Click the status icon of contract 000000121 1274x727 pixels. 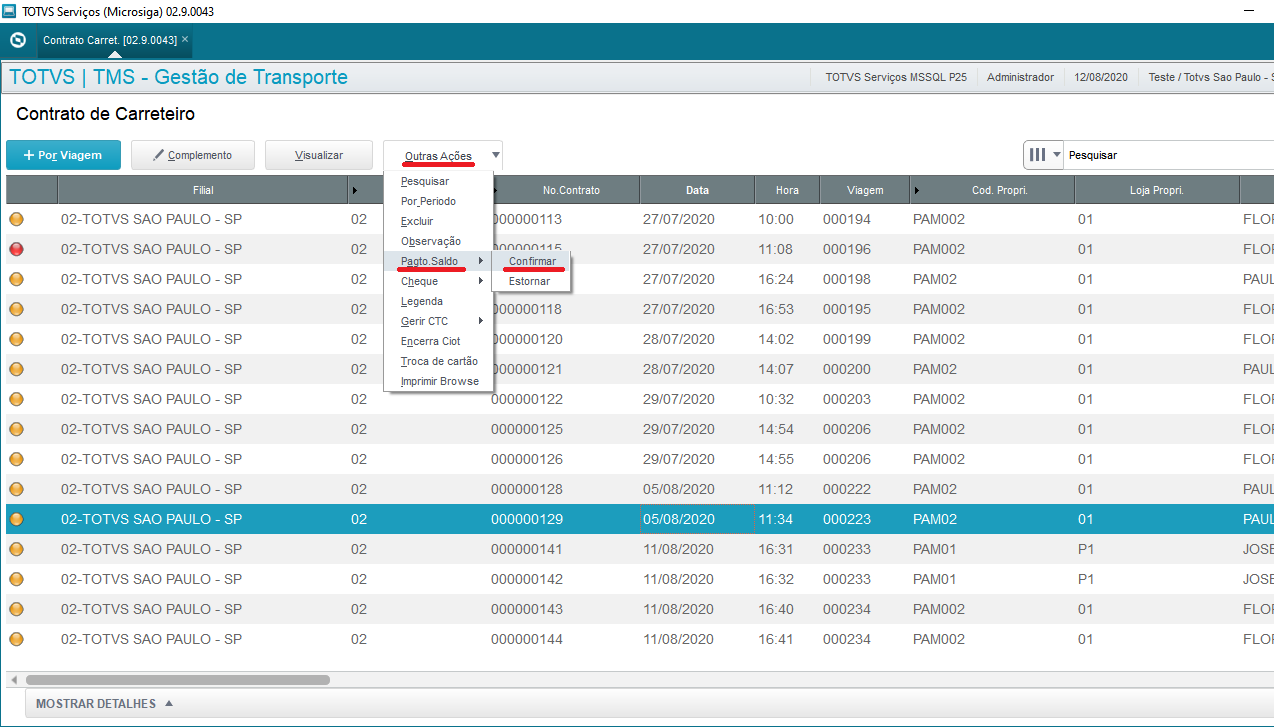16,369
